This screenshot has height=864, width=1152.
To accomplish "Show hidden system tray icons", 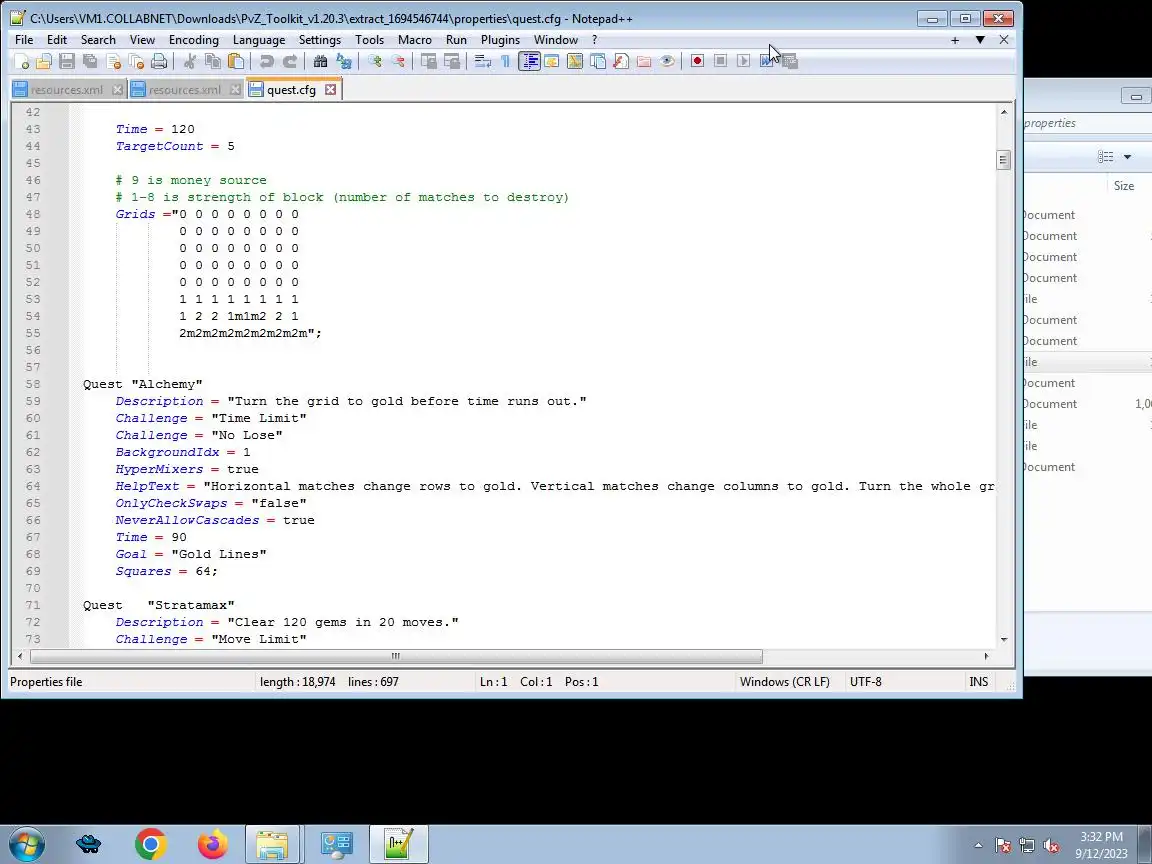I will [978, 845].
